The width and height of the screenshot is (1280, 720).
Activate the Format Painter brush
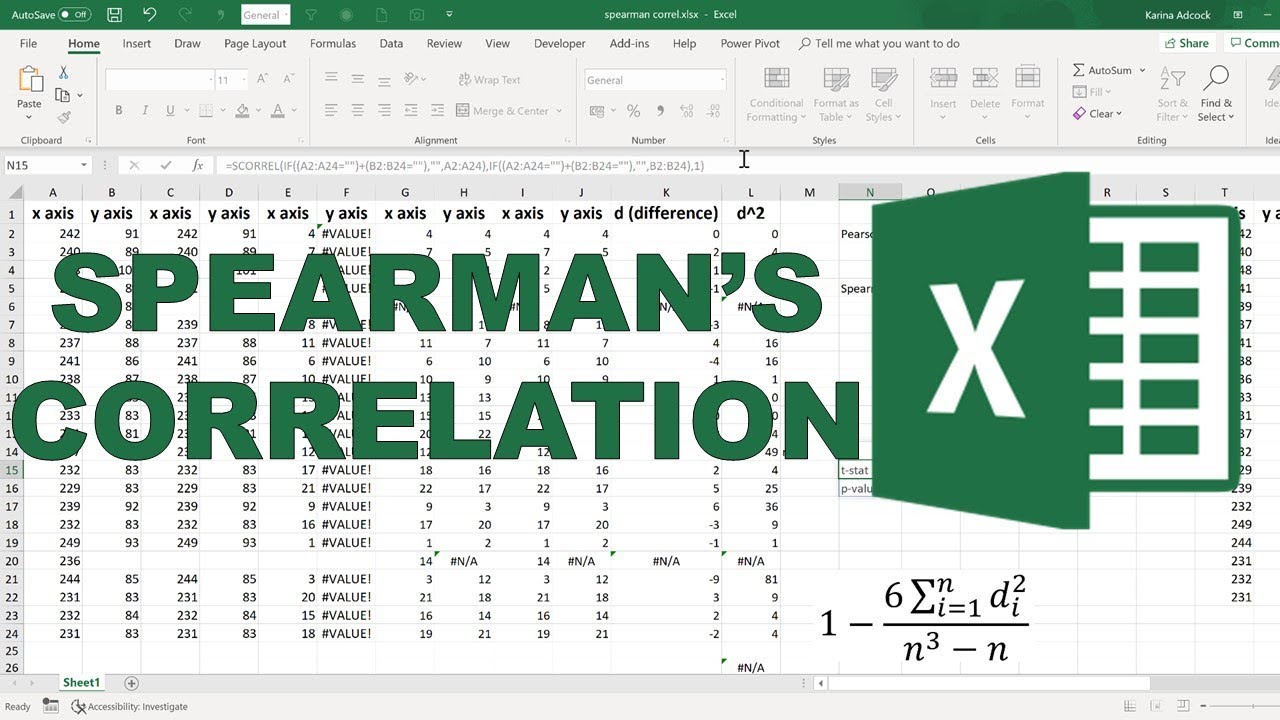(64, 117)
